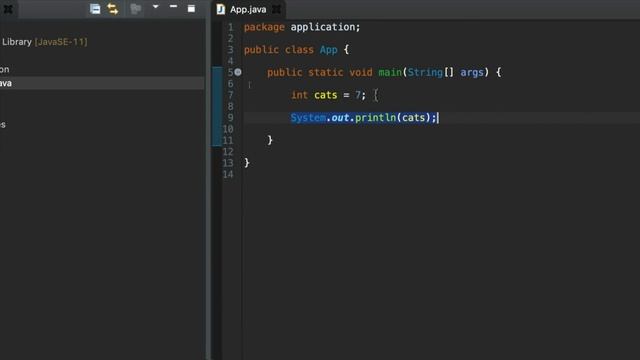Click the highlighted 'System' on line 9
This screenshot has height=360, width=640.
click(x=308, y=118)
